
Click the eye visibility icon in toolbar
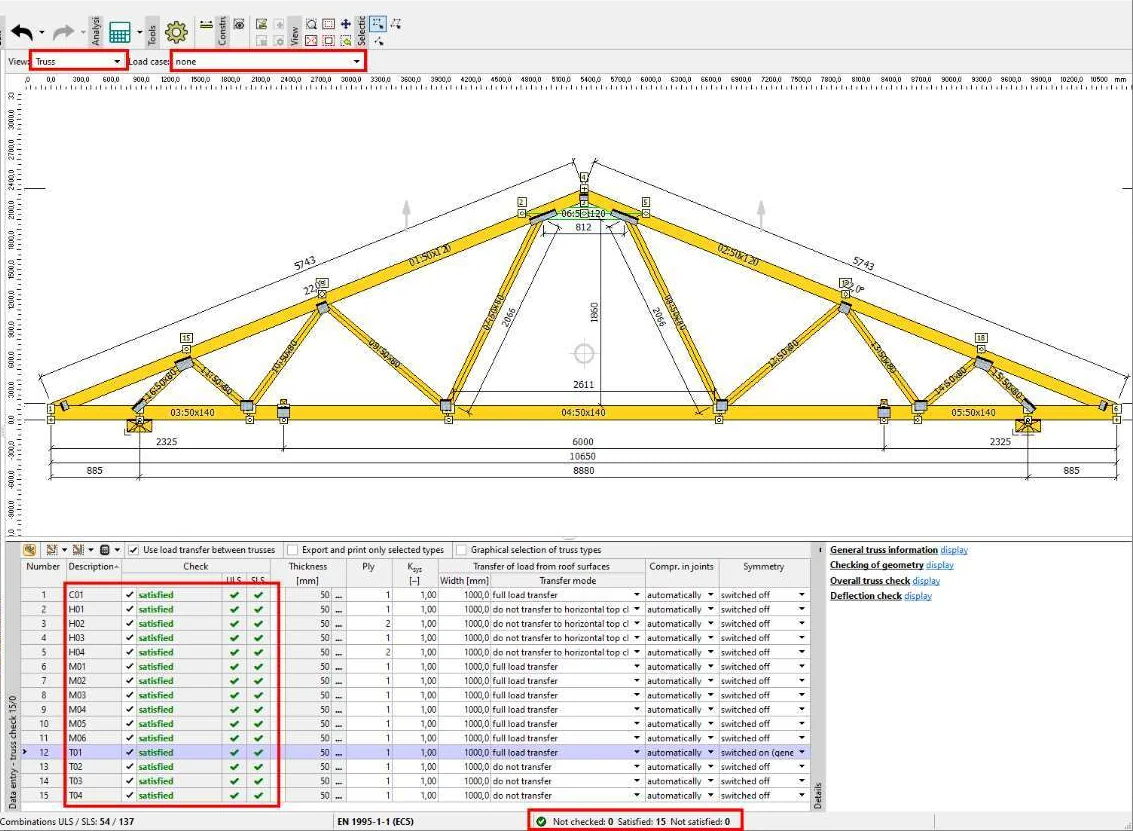point(239,25)
